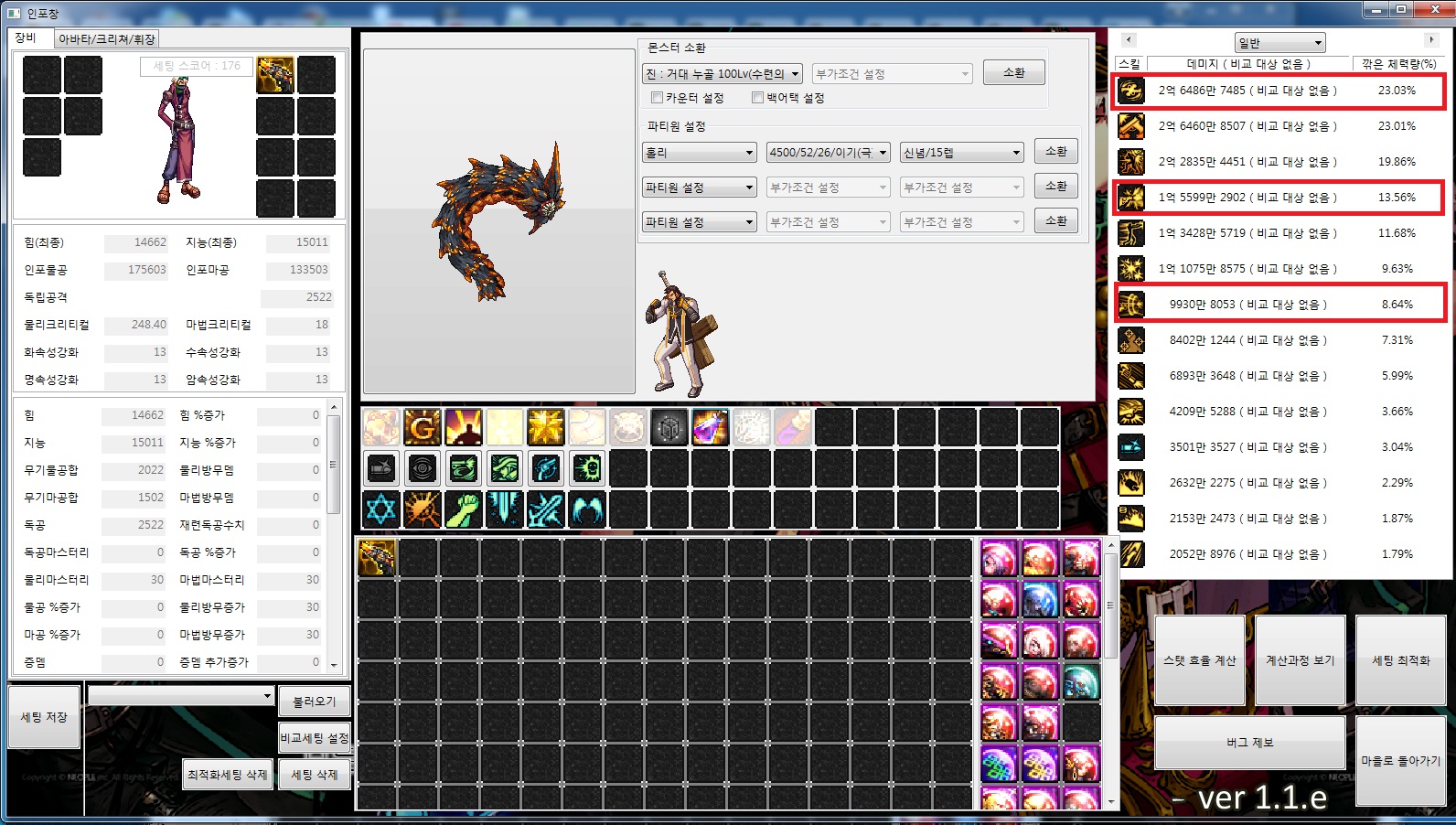Click the blue skill icon in the 3.04% row
Viewport: 1456px width, 825px height.
(x=1131, y=447)
